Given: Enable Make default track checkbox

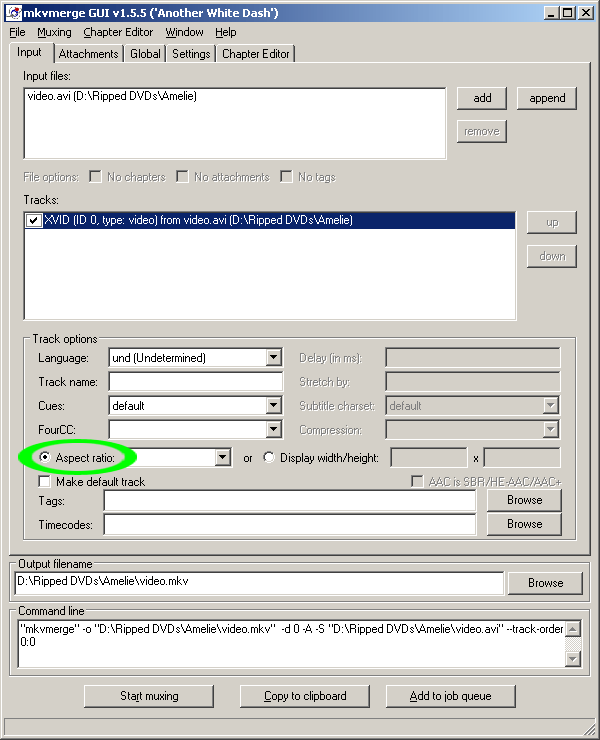Looking at the screenshot, I should pyautogui.click(x=44, y=482).
